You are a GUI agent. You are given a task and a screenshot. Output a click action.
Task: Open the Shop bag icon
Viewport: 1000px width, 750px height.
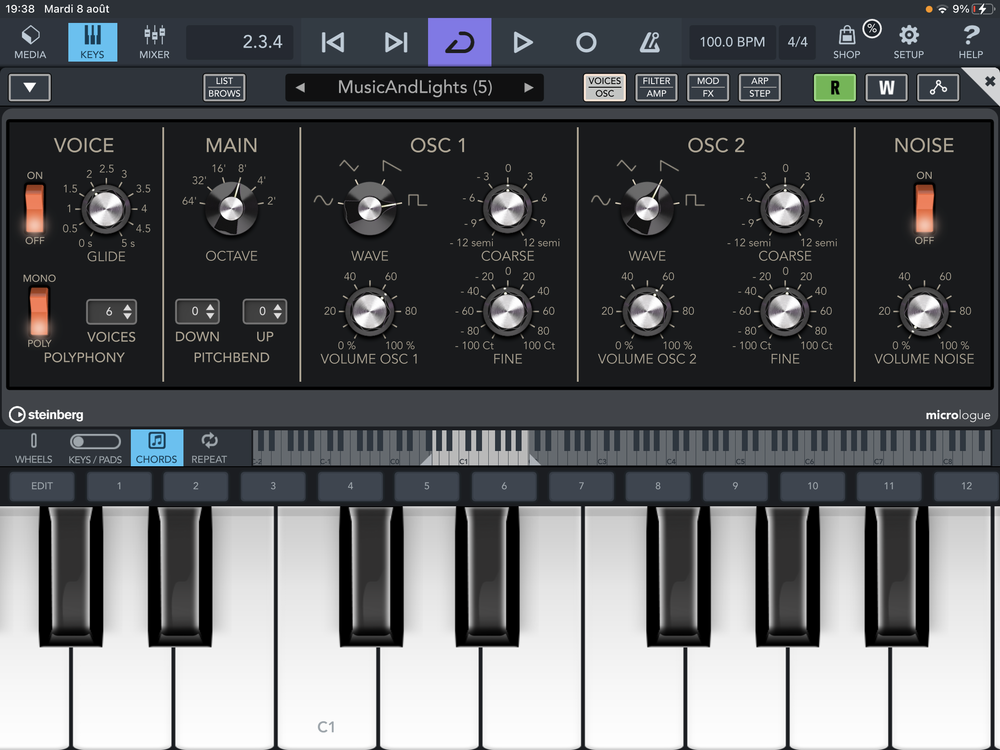coord(846,41)
